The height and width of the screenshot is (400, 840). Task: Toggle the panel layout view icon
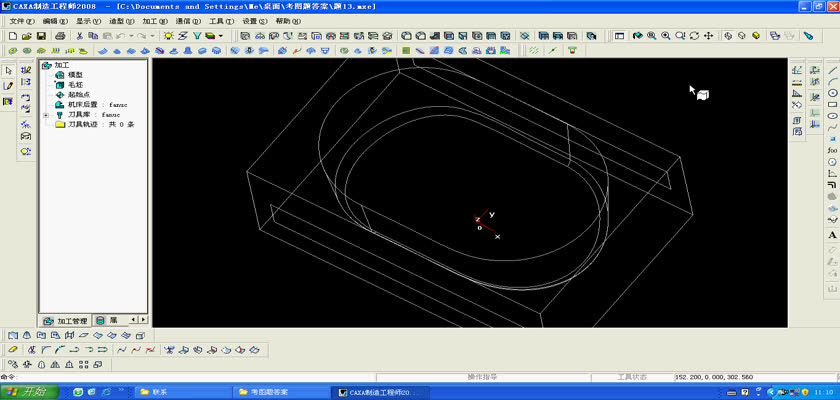point(619,36)
